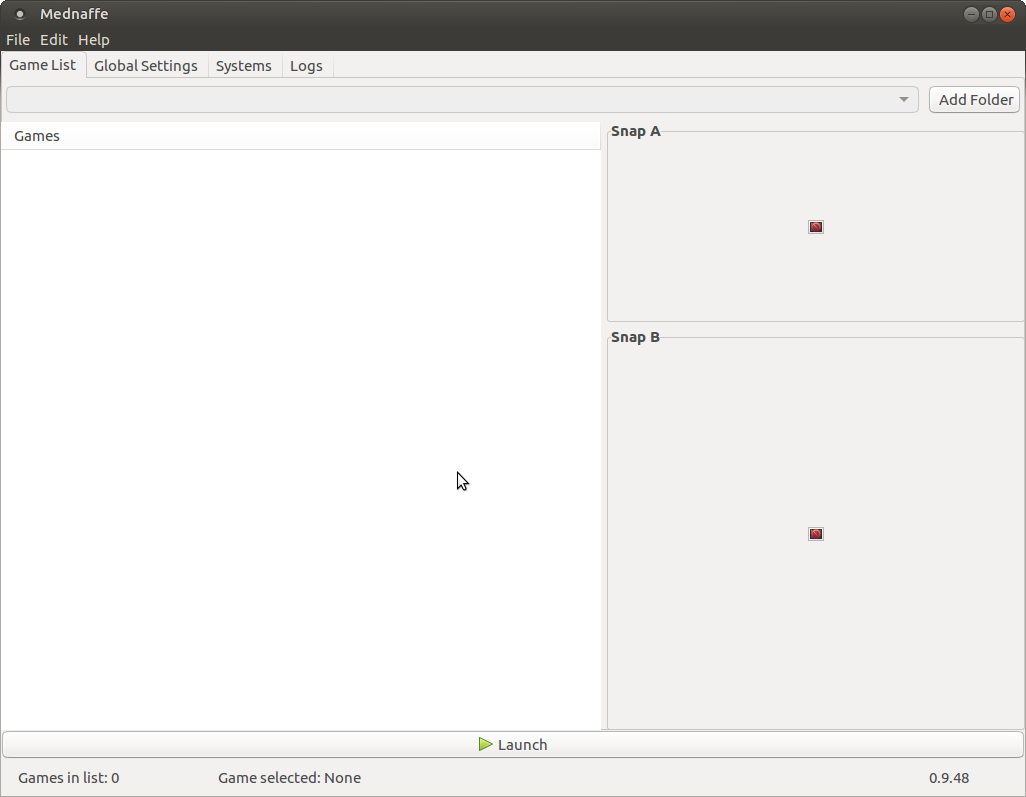
Task: Open the Edit menu
Action: point(54,40)
